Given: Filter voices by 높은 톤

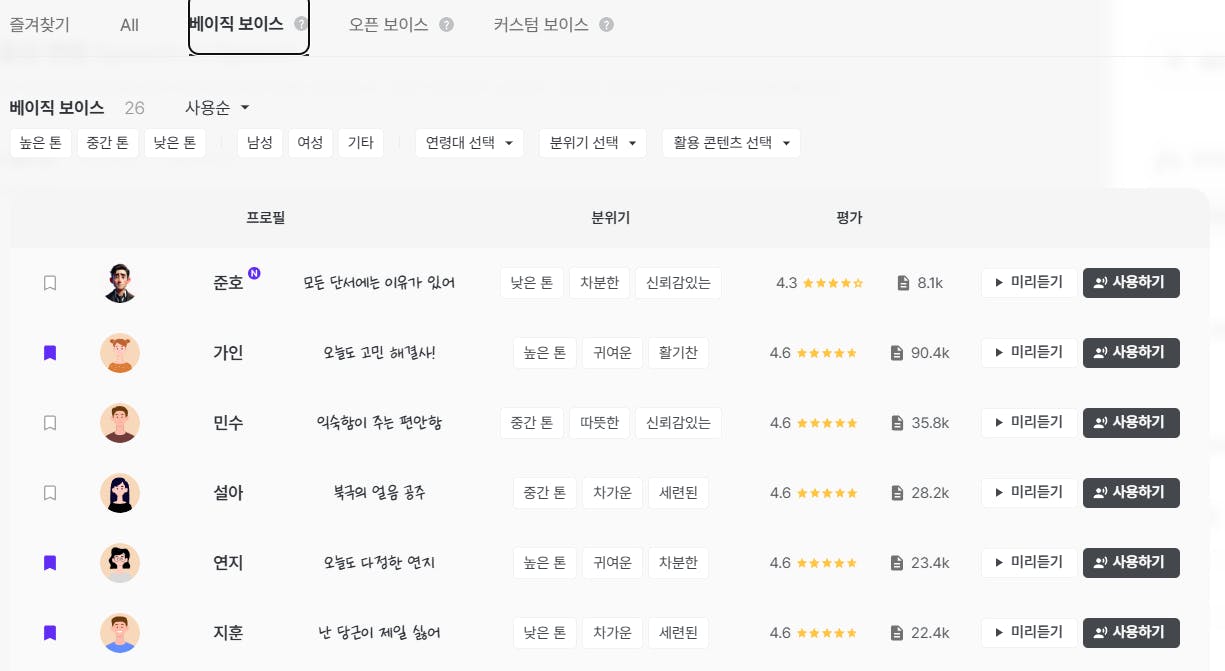Looking at the screenshot, I should pyautogui.click(x=41, y=143).
